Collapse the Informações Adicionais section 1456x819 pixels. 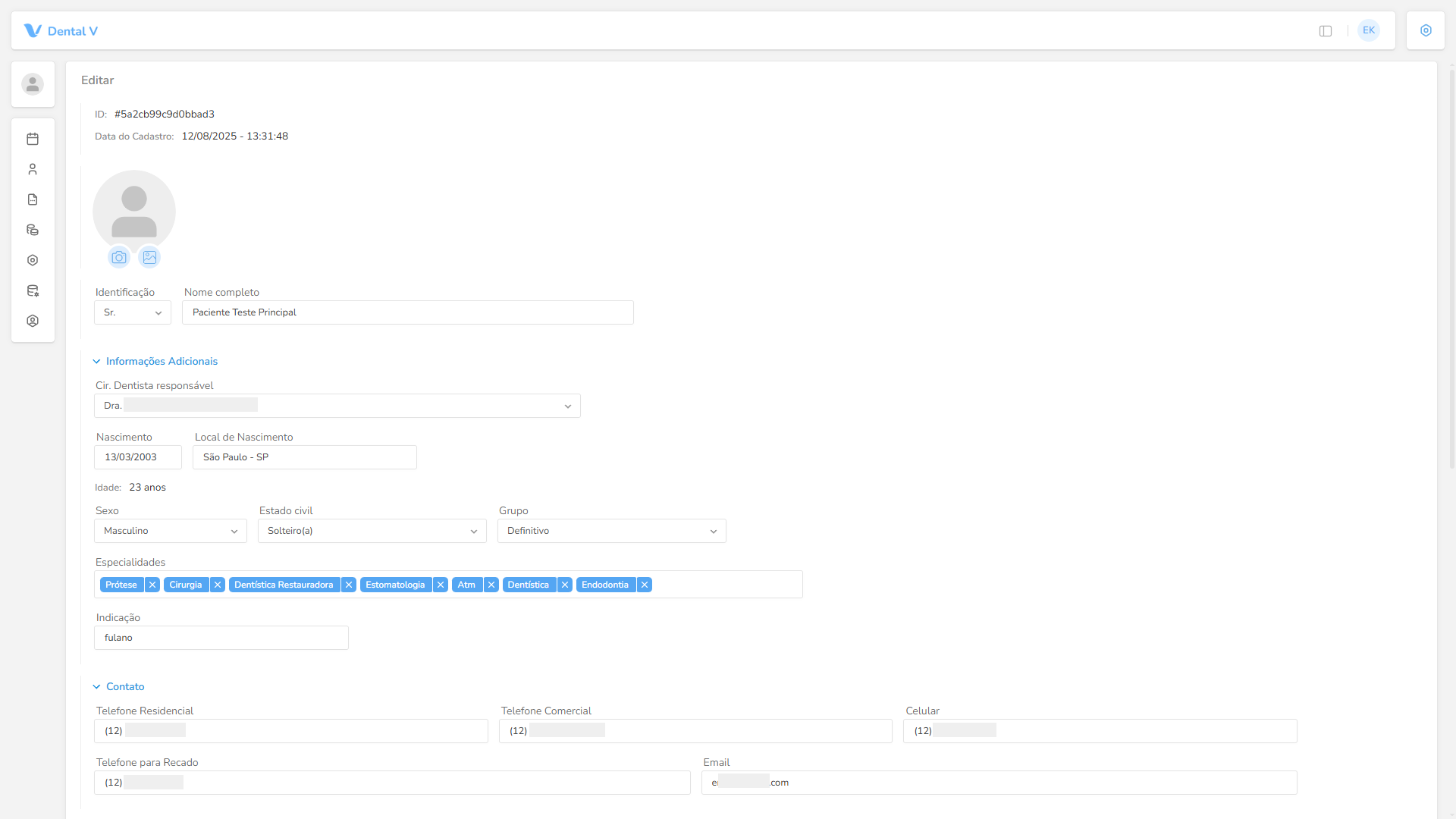155,362
